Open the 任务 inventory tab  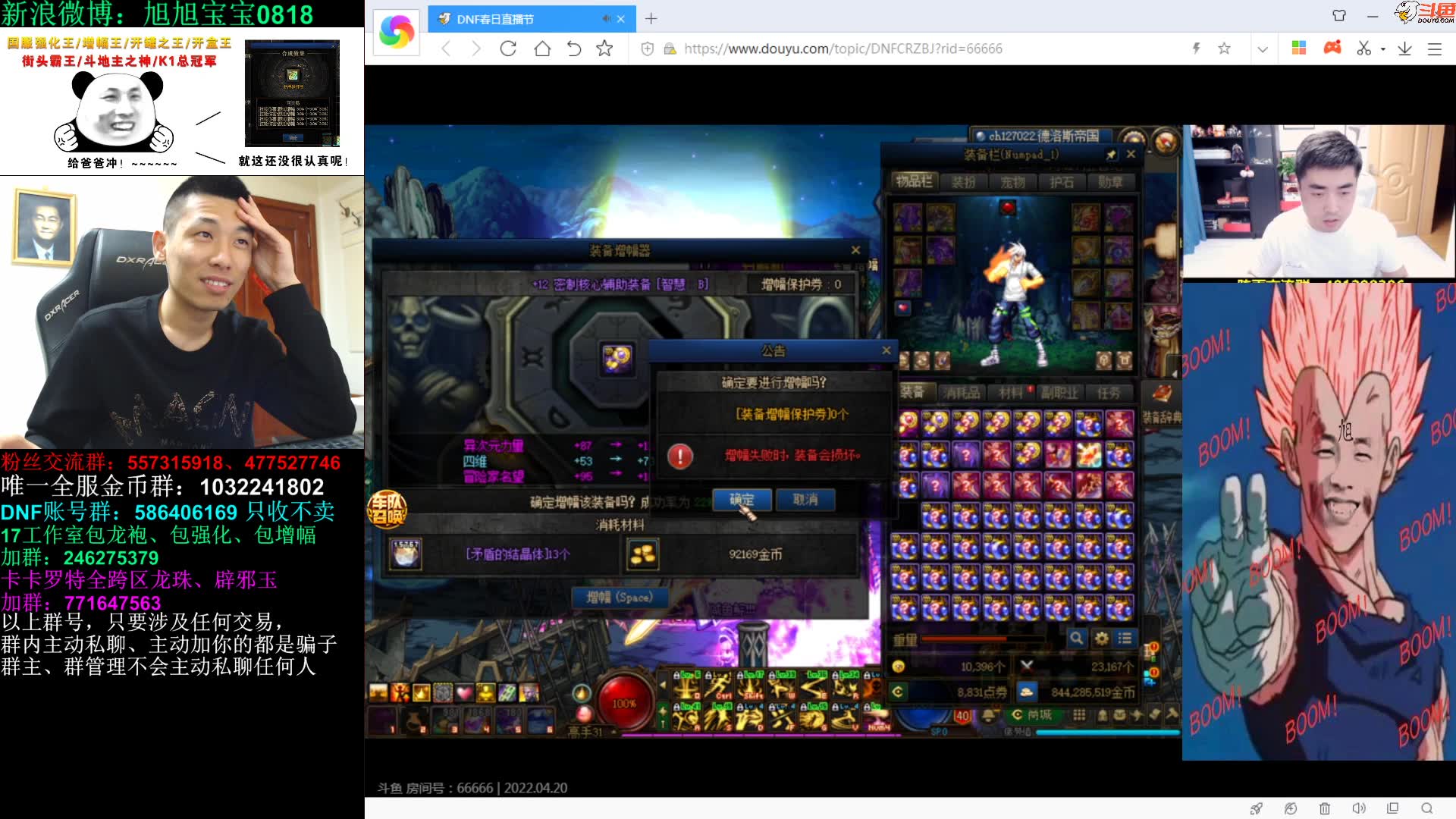[x=1108, y=392]
